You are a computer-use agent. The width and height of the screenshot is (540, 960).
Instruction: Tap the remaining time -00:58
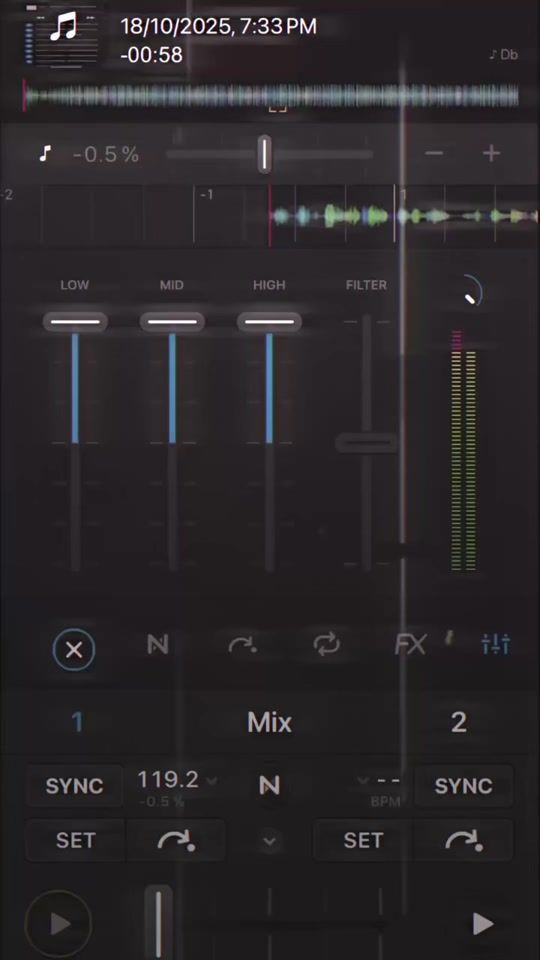[x=151, y=54]
